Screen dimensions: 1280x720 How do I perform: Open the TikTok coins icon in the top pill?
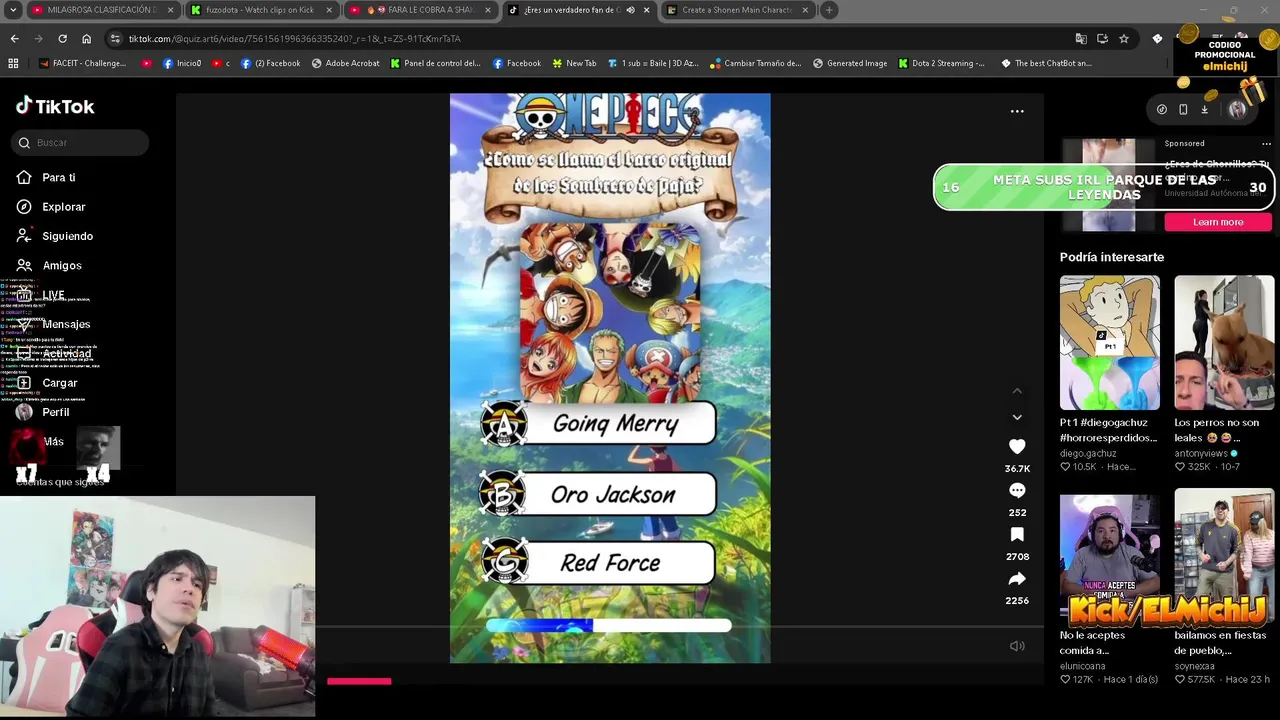[1161, 109]
